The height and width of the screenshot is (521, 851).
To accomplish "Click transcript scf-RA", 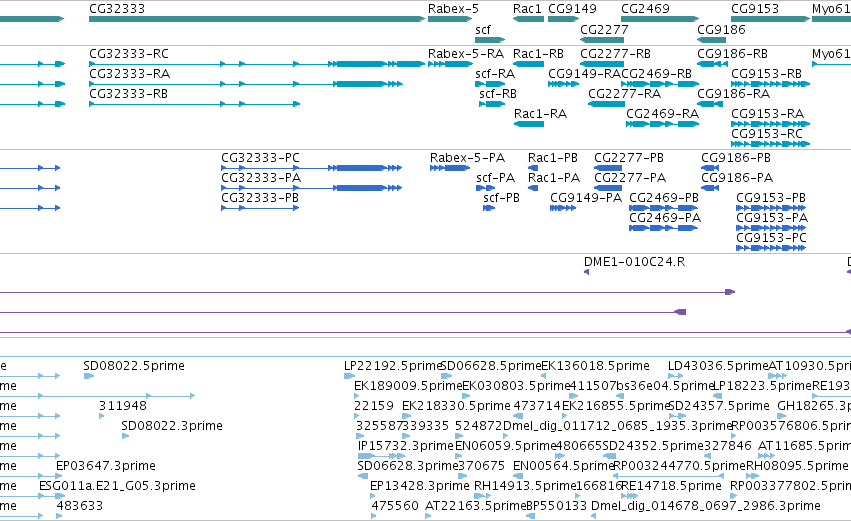I will pos(494,73).
